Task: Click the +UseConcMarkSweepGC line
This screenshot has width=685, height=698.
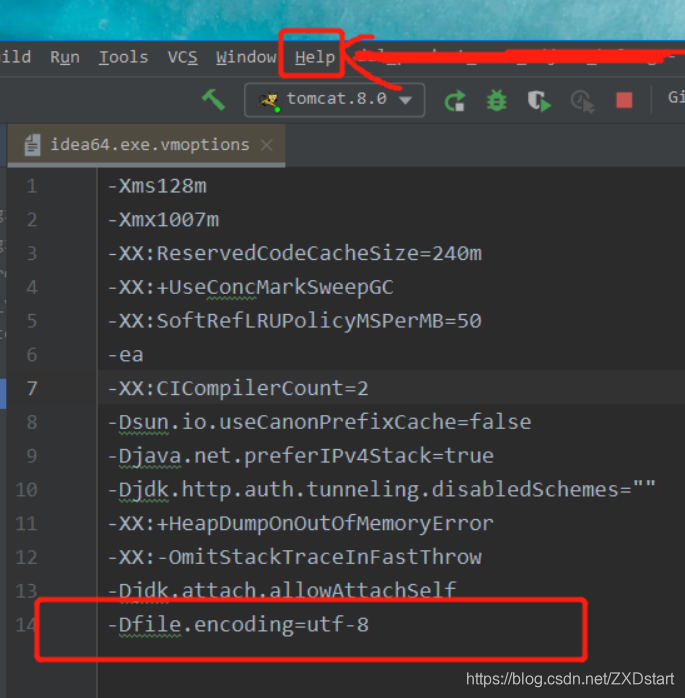Action: [251, 287]
